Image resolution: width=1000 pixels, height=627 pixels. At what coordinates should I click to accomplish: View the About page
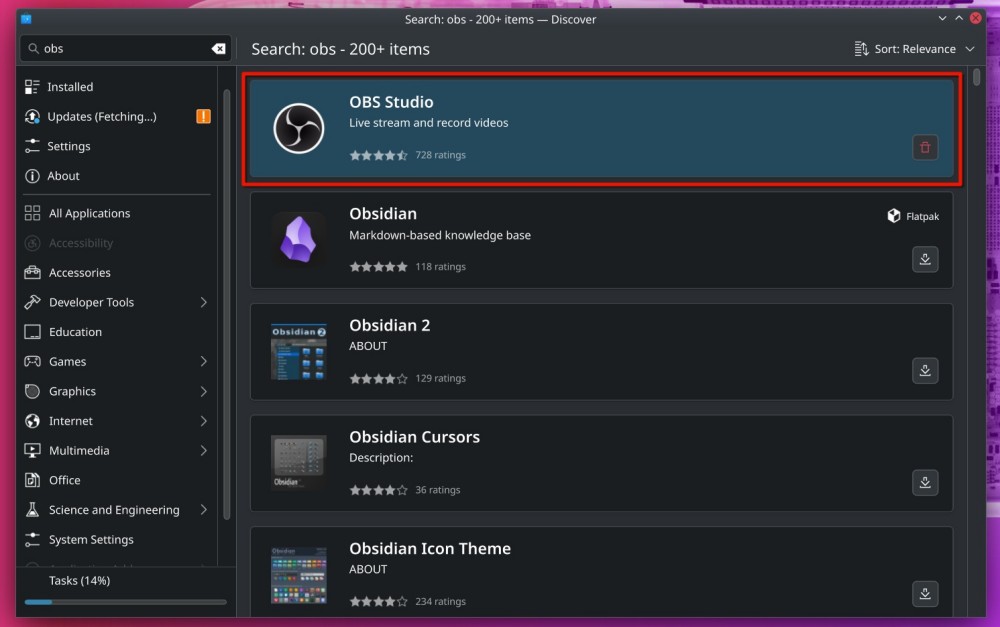[x=65, y=176]
